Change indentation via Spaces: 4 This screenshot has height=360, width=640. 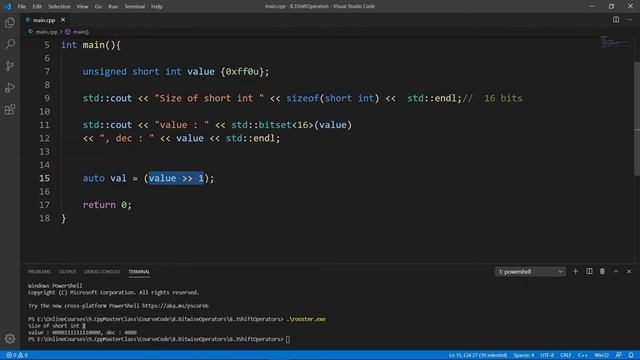coord(524,355)
